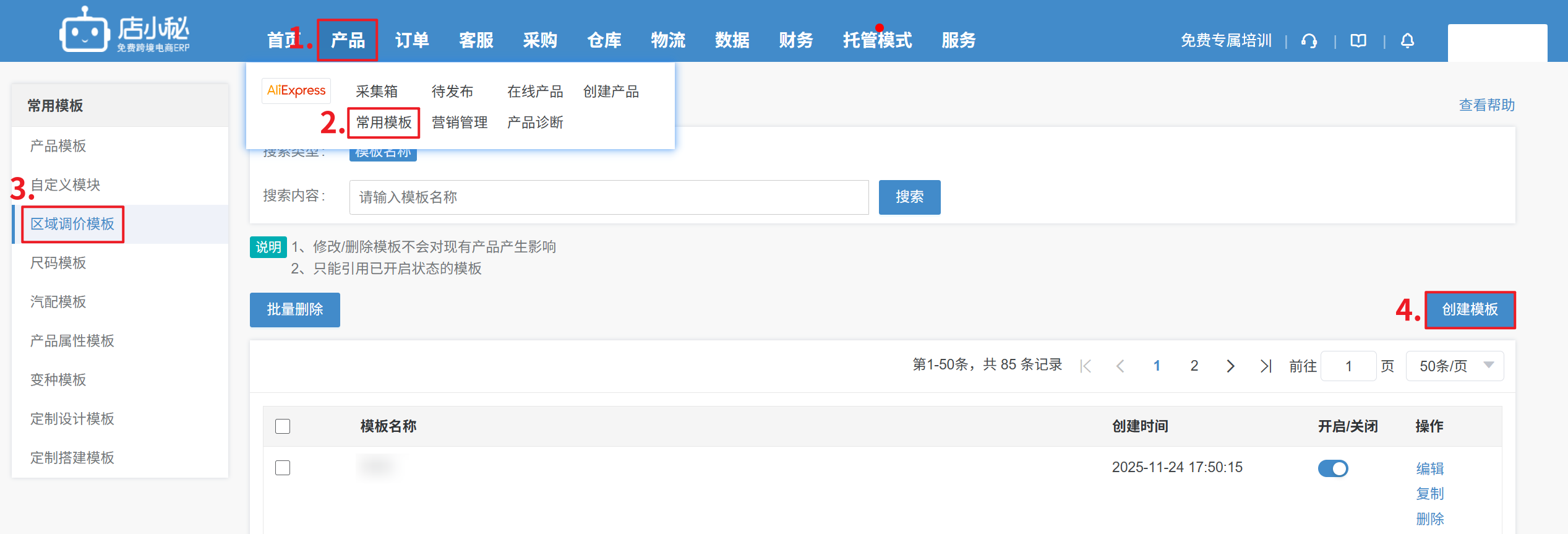The width and height of the screenshot is (1568, 534).
Task: Click the 创建模板 button
Action: pos(1470,309)
